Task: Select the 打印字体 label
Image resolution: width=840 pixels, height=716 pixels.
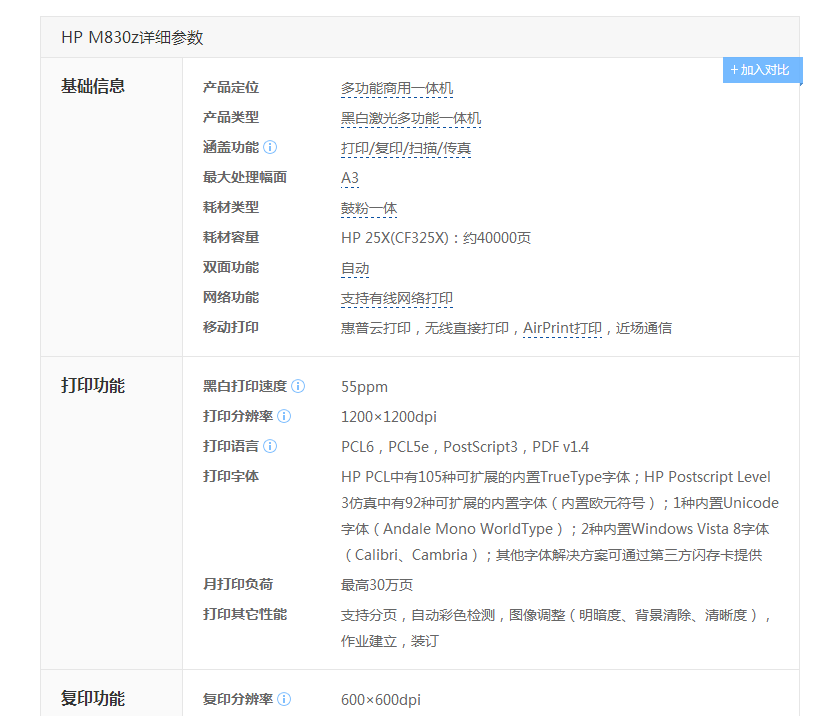Action: 231,476
